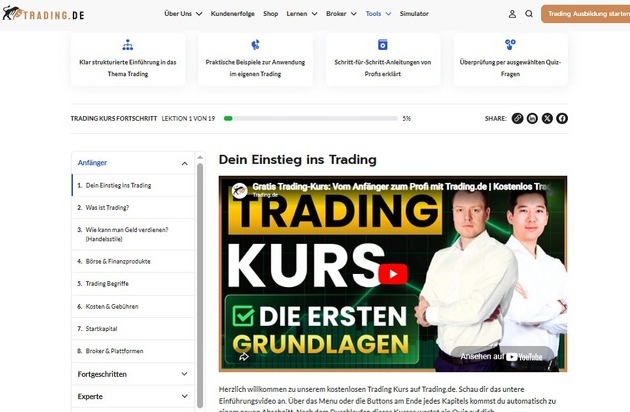Click the copy link share icon
This screenshot has height=412, width=630.
click(x=517, y=118)
